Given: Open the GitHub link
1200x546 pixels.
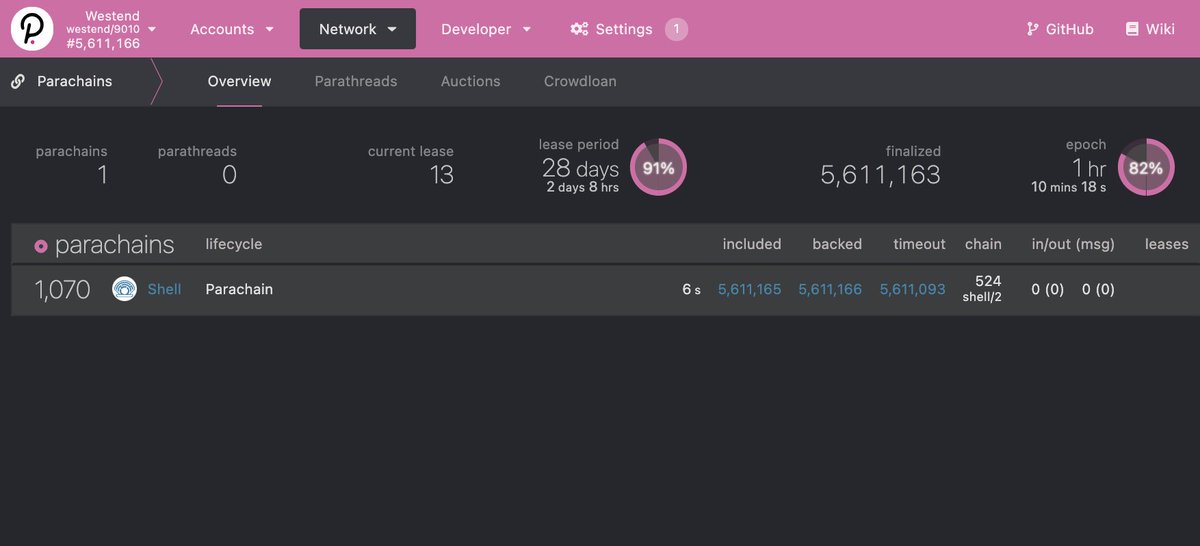Looking at the screenshot, I should pyautogui.click(x=1069, y=29).
